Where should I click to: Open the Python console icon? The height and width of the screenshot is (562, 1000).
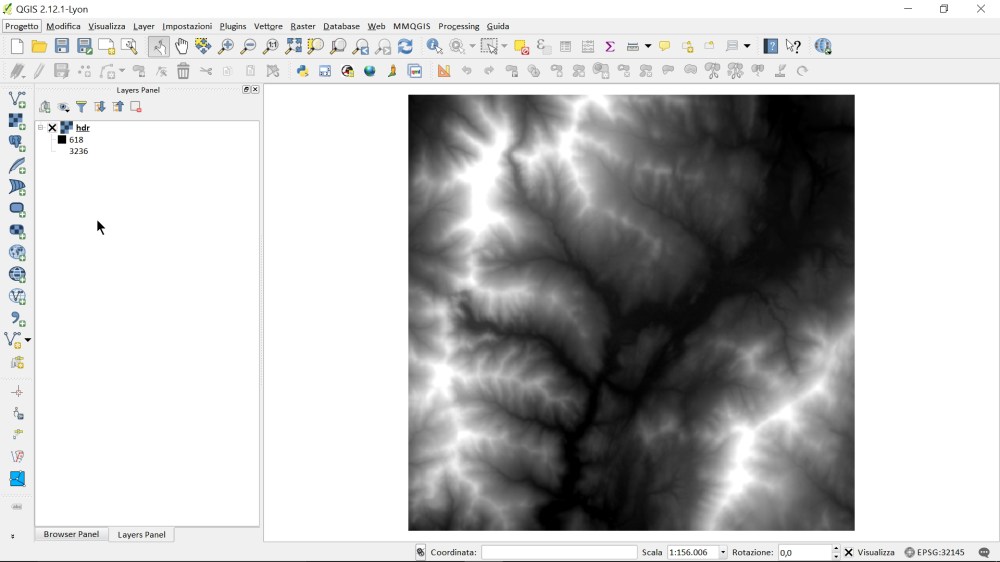(302, 71)
